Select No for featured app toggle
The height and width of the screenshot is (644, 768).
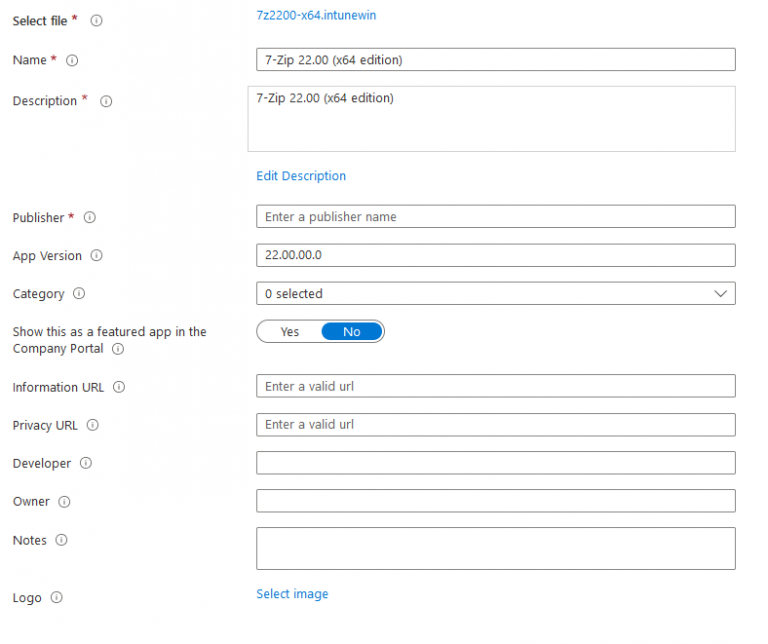point(352,332)
